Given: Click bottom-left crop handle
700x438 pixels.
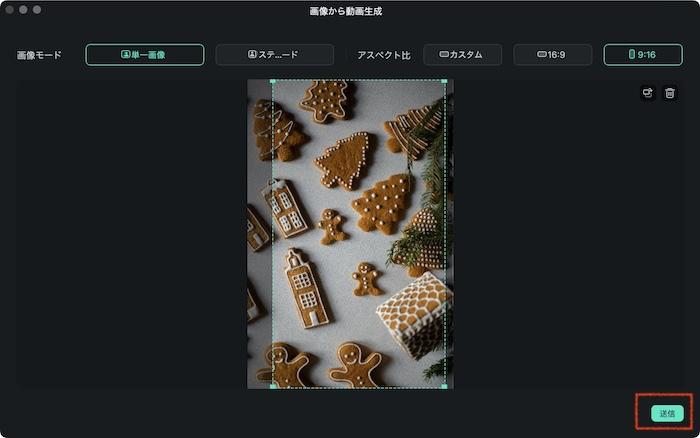Looking at the screenshot, I should (273, 386).
